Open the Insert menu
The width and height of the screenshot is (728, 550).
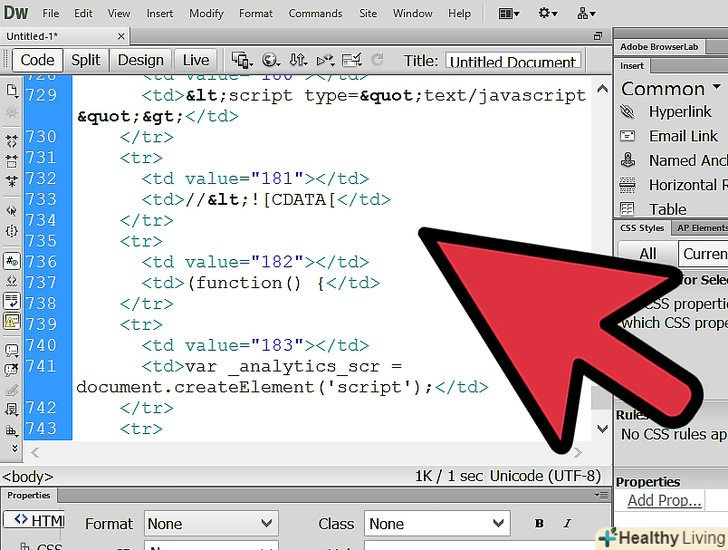point(160,13)
